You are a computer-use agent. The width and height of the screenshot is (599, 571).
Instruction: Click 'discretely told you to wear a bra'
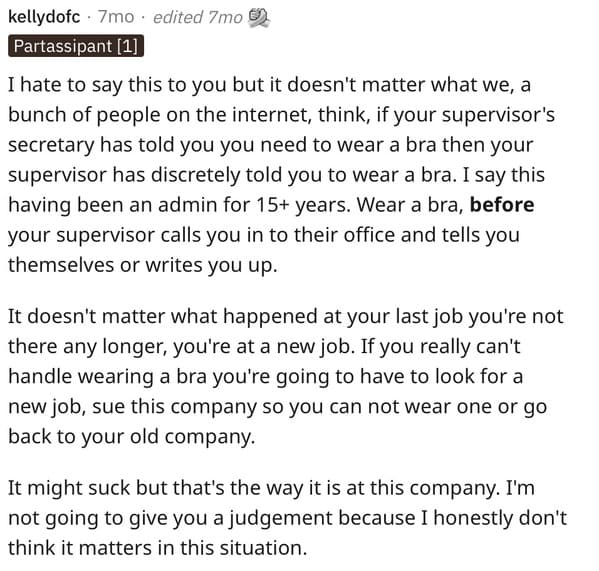pos(304,175)
